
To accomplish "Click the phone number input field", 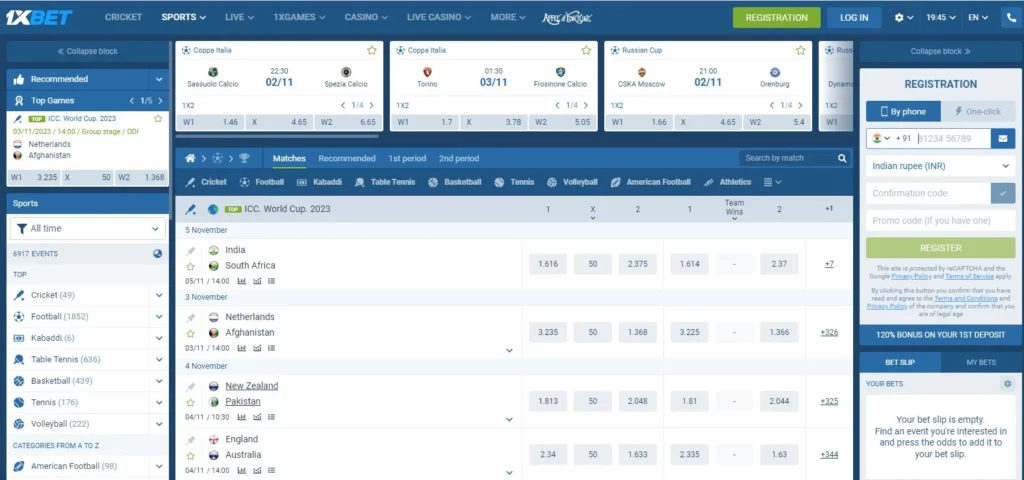I will pyautogui.click(x=953, y=138).
